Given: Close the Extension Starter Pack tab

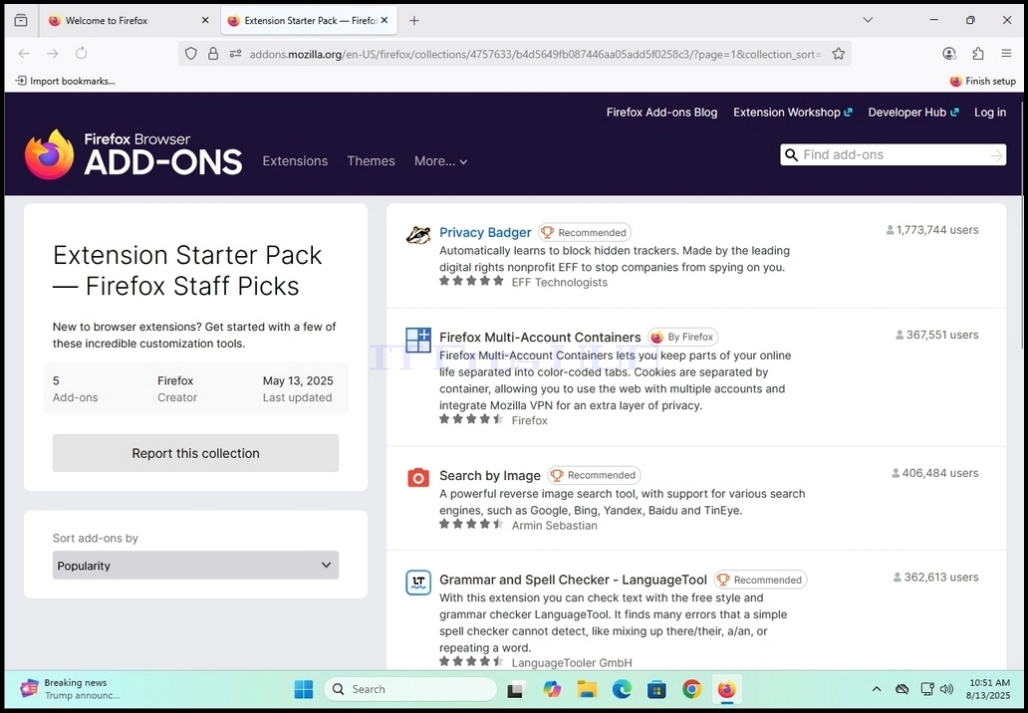Looking at the screenshot, I should pos(384,20).
